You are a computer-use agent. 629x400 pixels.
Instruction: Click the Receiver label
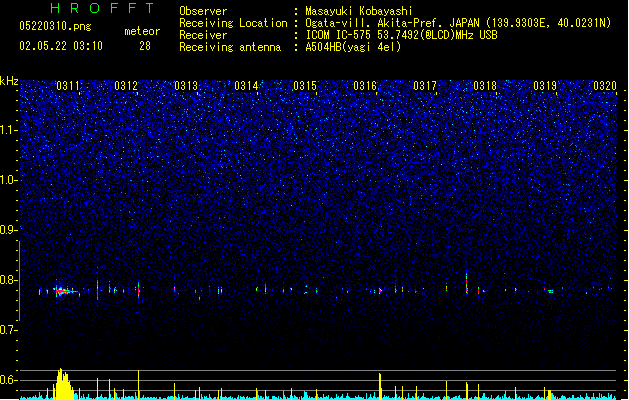203,35
